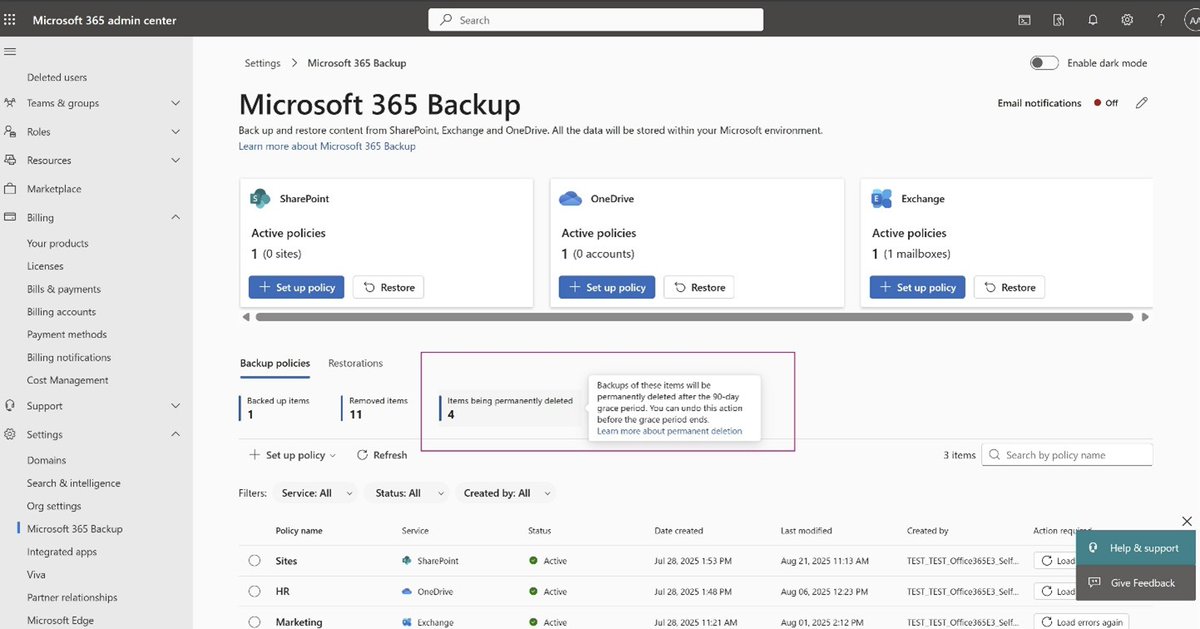Screen dimensions: 1200x629
Task: Open Cloud Shell icon in header
Action: [x=1025, y=20]
